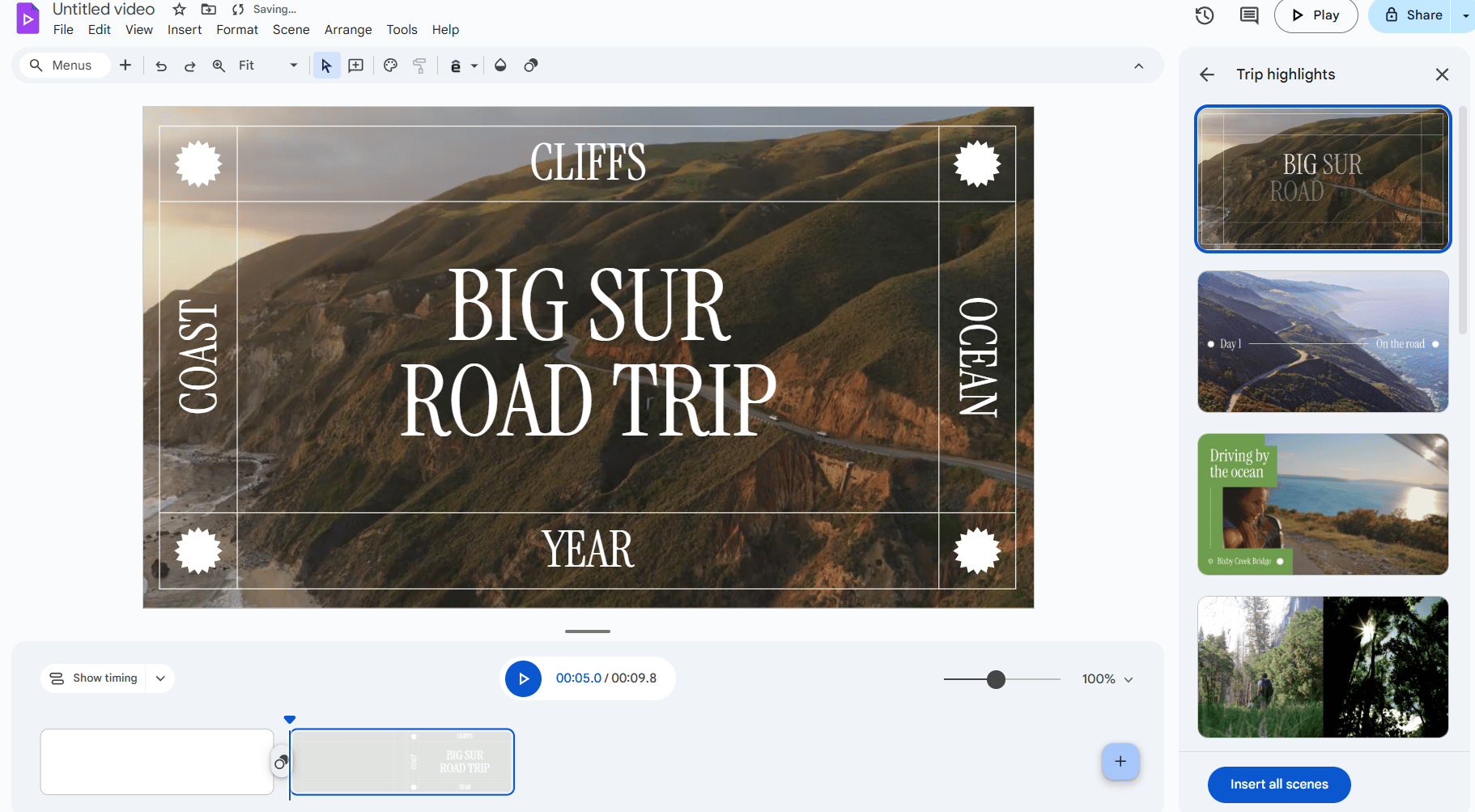Redo the last action
The image size is (1475, 812).
click(190, 66)
